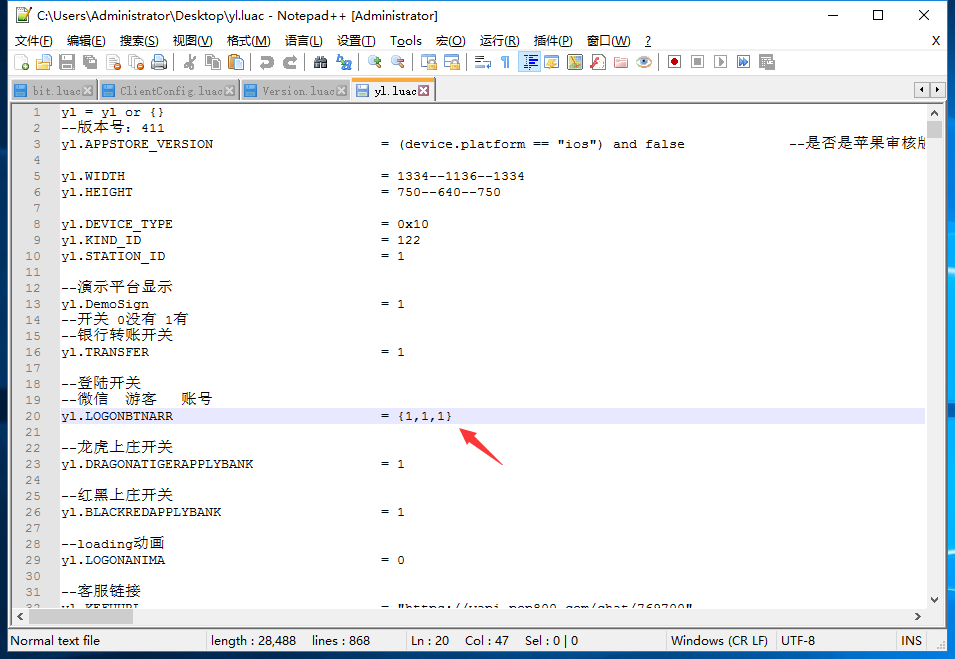Click the Print icon in toolbar
The width and height of the screenshot is (955, 659).
(x=158, y=62)
